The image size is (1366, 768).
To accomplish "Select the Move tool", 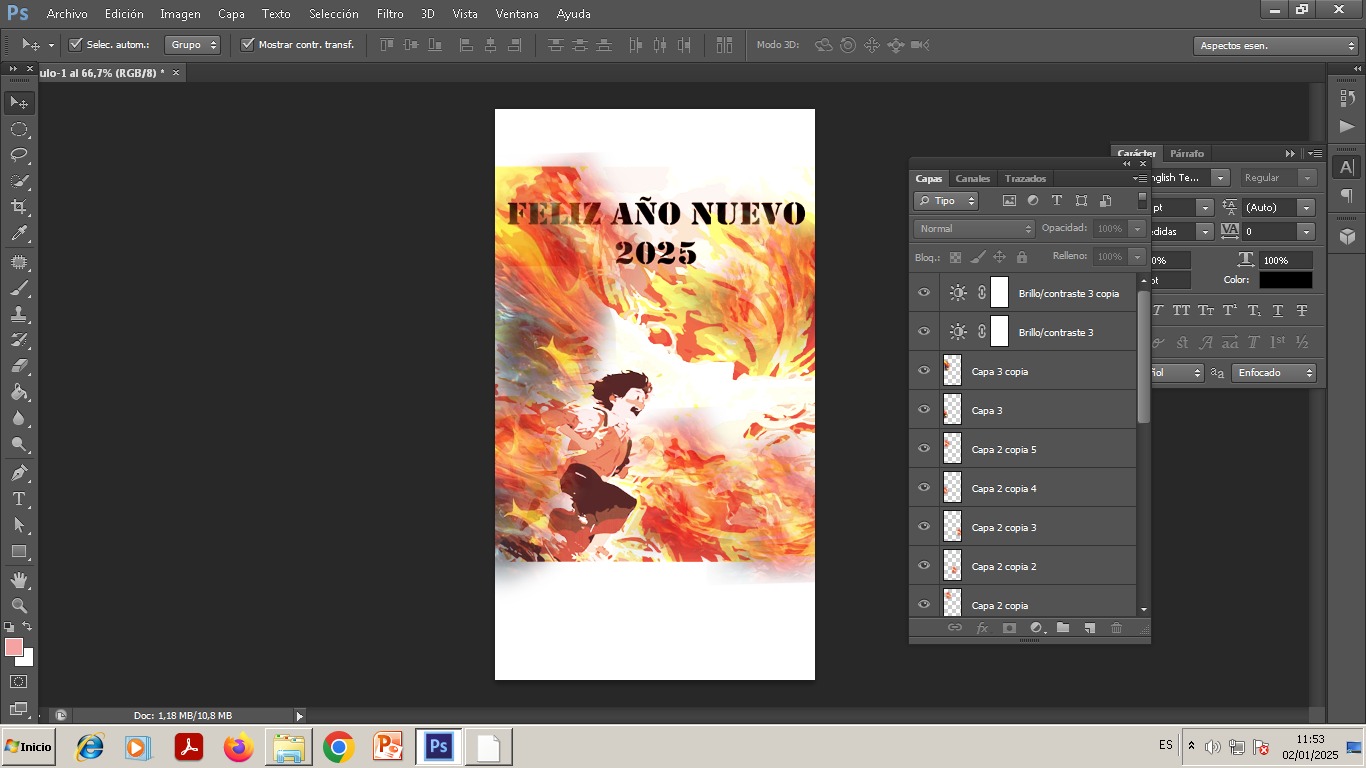I will coord(19,103).
